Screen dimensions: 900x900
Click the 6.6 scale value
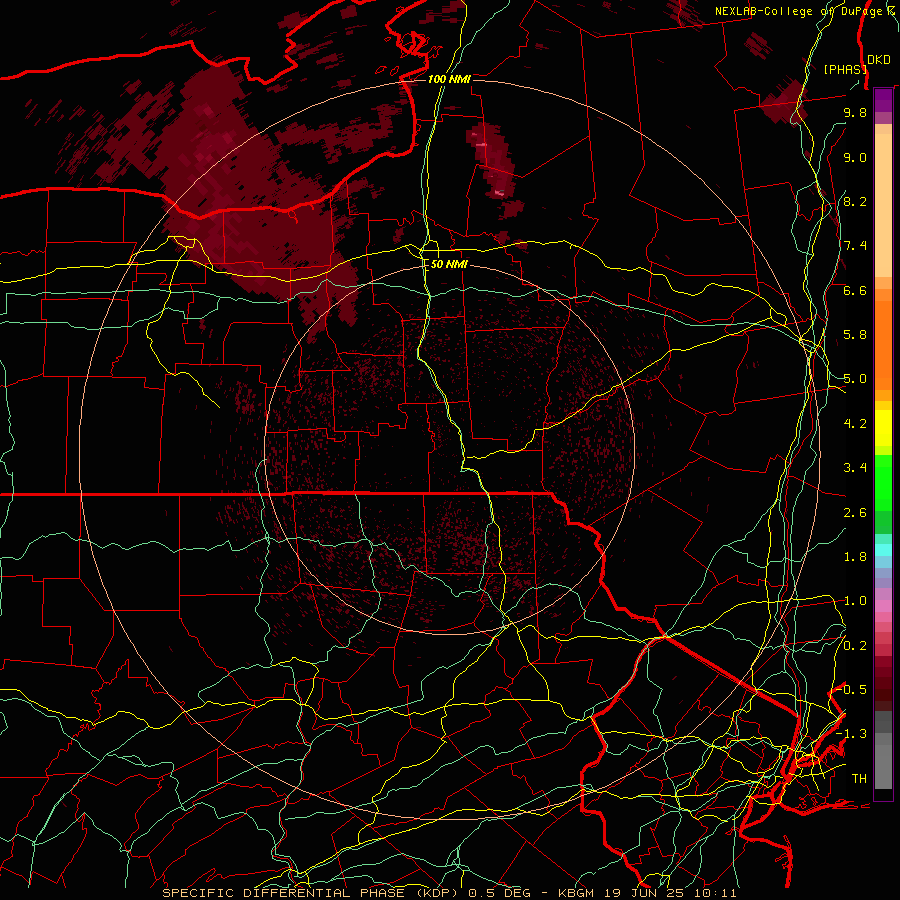pyautogui.click(x=855, y=290)
